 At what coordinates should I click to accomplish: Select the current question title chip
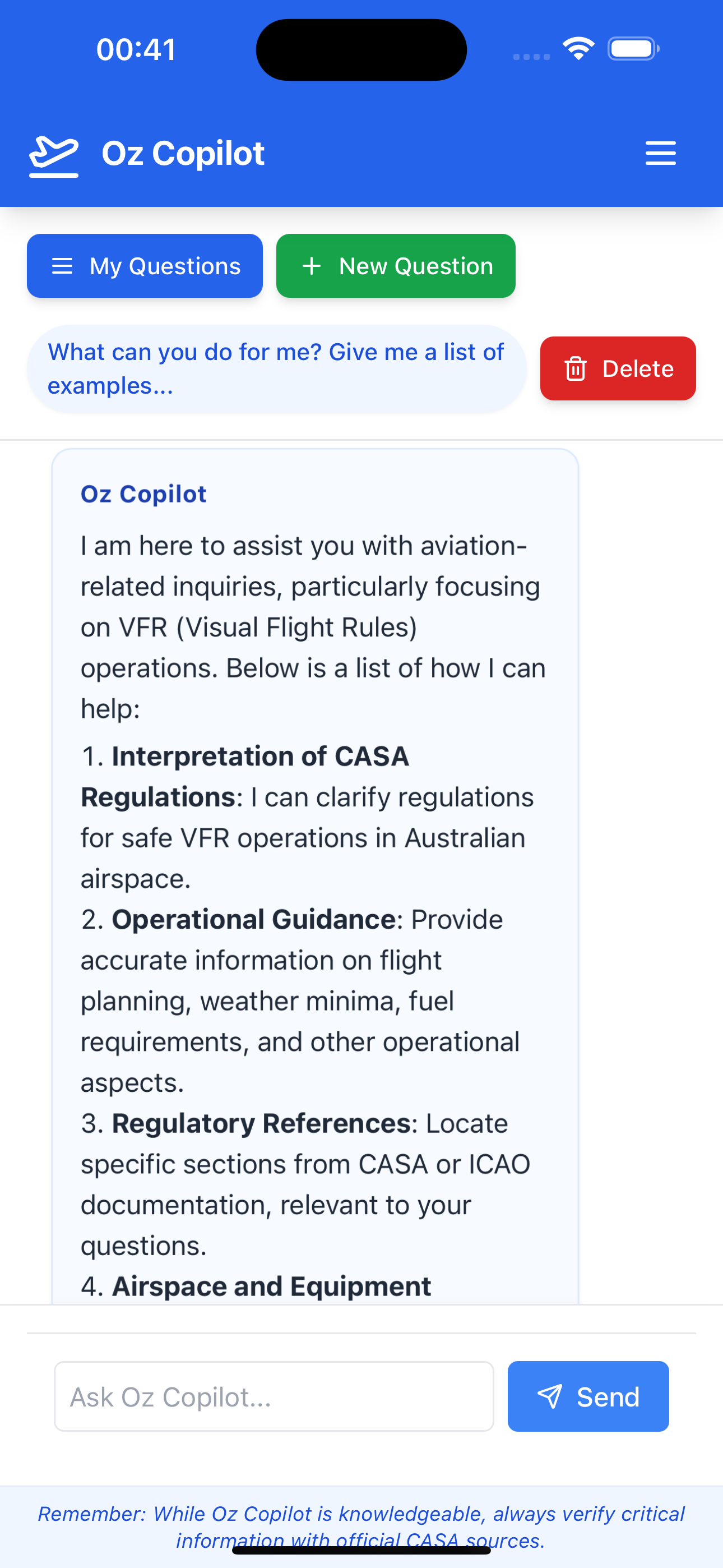[x=277, y=369]
